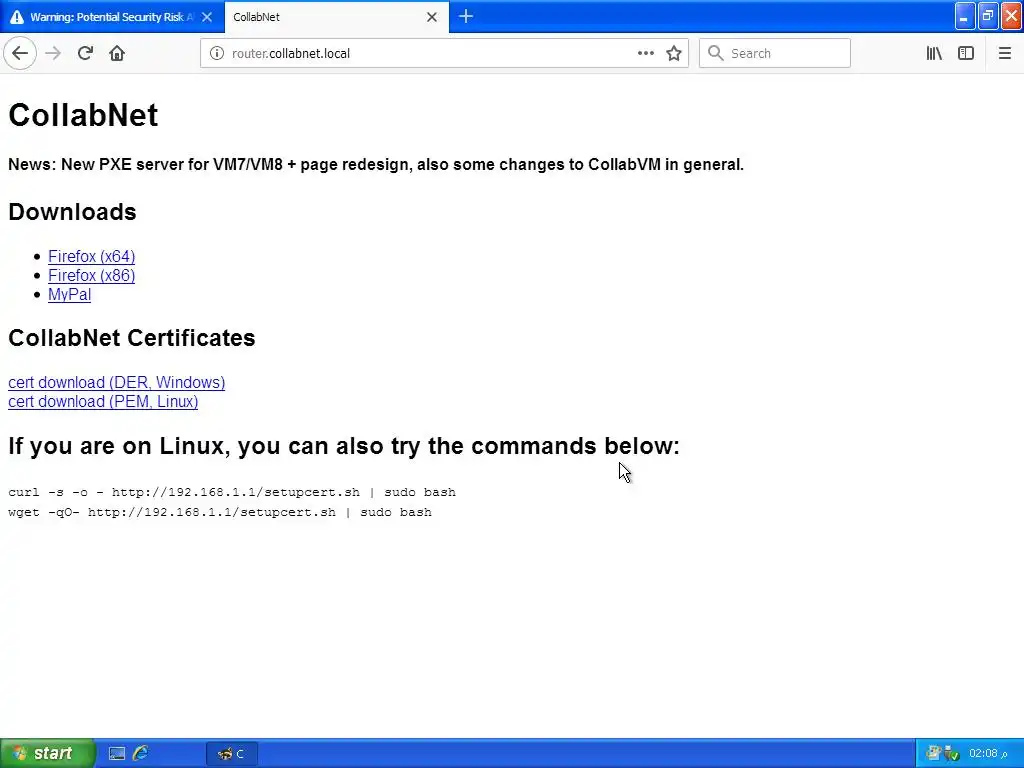Bookmark this page with the star
The height and width of the screenshot is (768, 1024).
click(x=674, y=53)
